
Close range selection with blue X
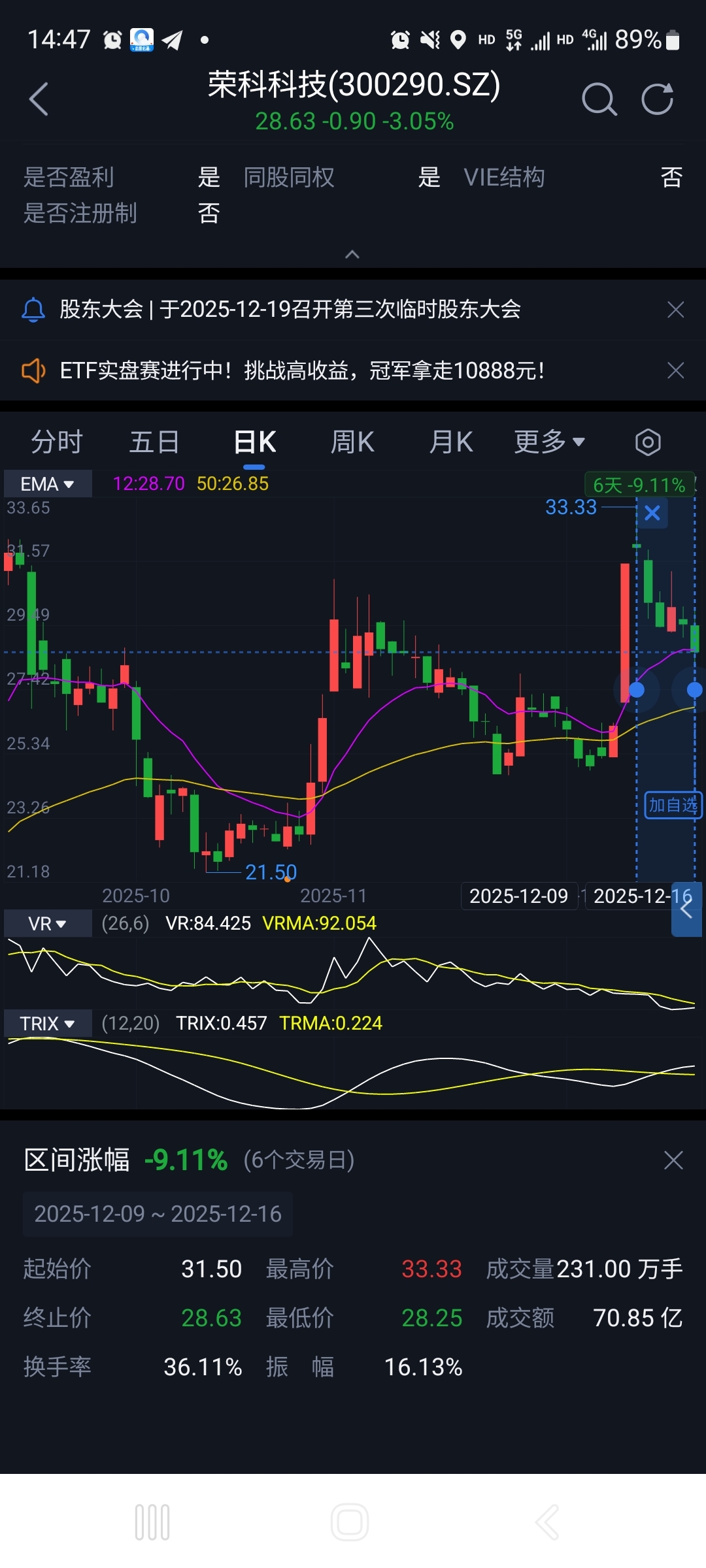coord(652,513)
